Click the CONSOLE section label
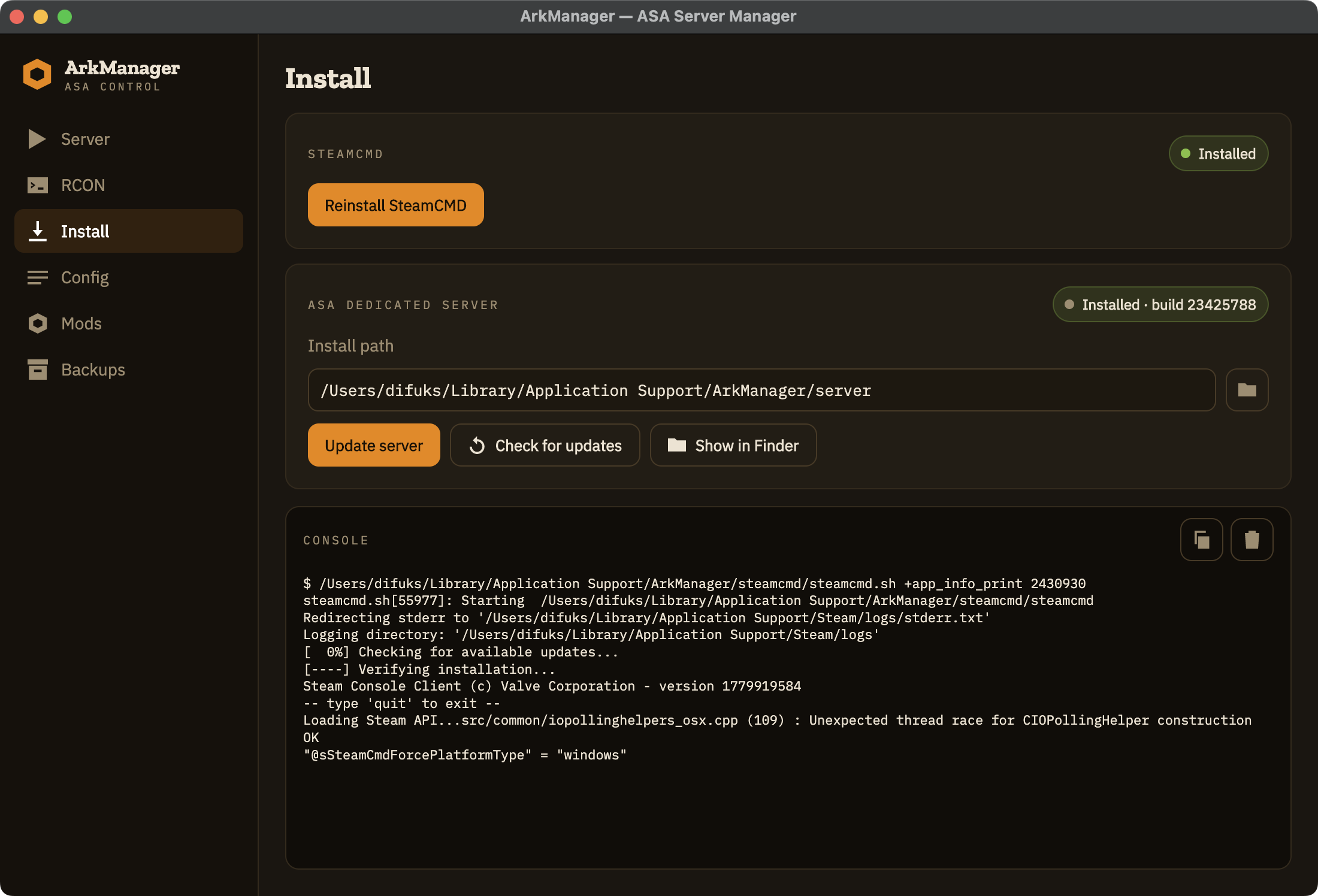1318x896 pixels. pyautogui.click(x=336, y=540)
